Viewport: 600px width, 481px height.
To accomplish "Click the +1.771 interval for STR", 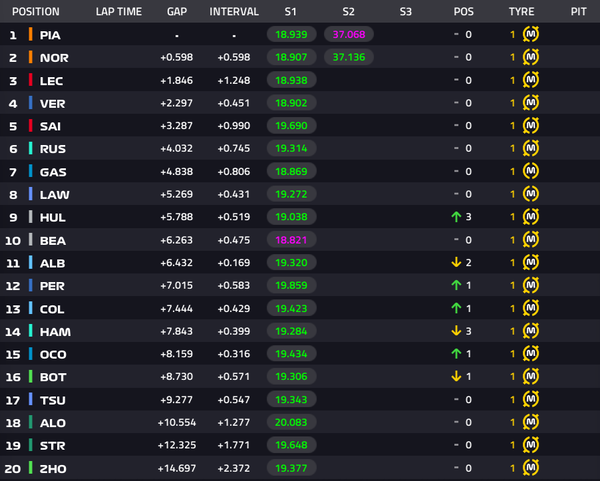I will (x=234, y=445).
